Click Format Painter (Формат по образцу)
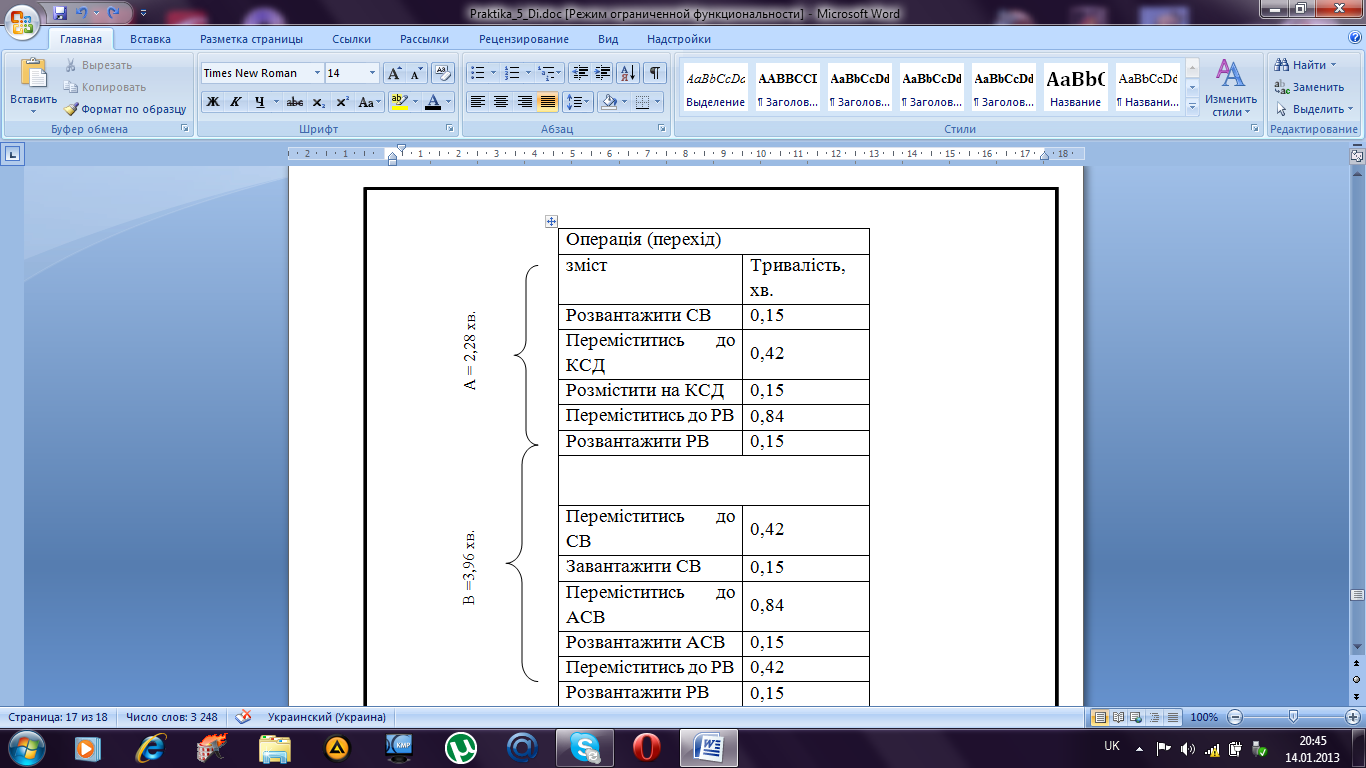Image resolution: width=1366 pixels, height=768 pixels. 125,109
